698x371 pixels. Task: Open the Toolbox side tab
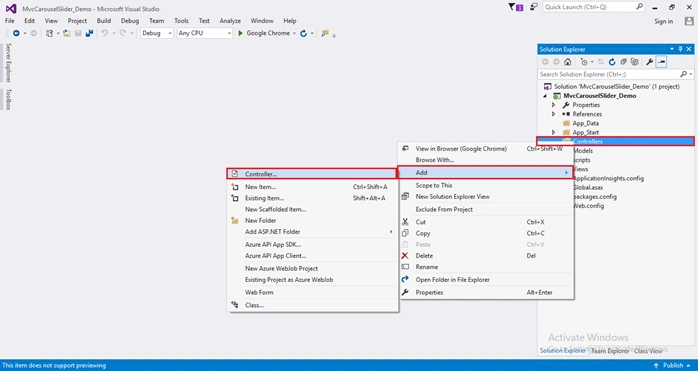[8, 99]
